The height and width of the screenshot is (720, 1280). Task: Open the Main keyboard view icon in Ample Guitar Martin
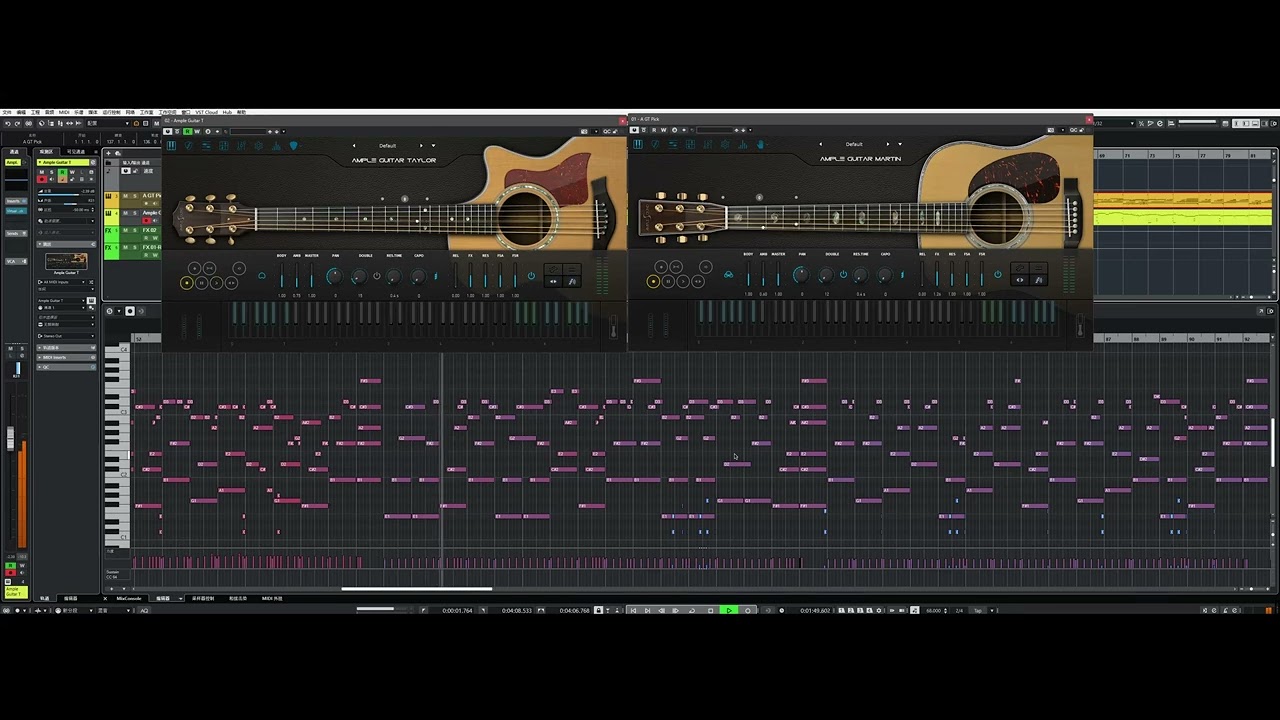click(x=638, y=145)
